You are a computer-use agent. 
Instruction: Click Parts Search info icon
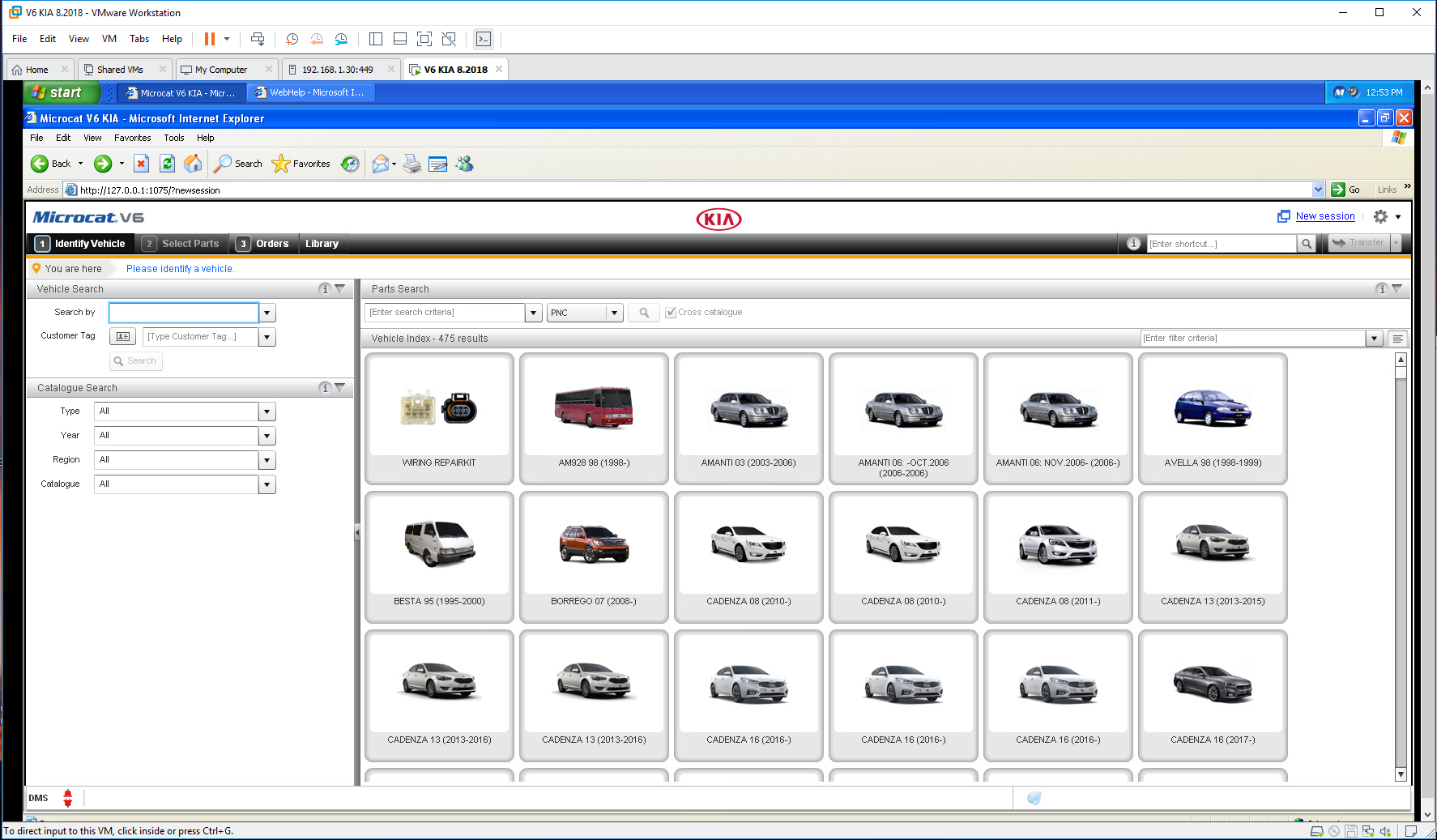tap(1382, 289)
